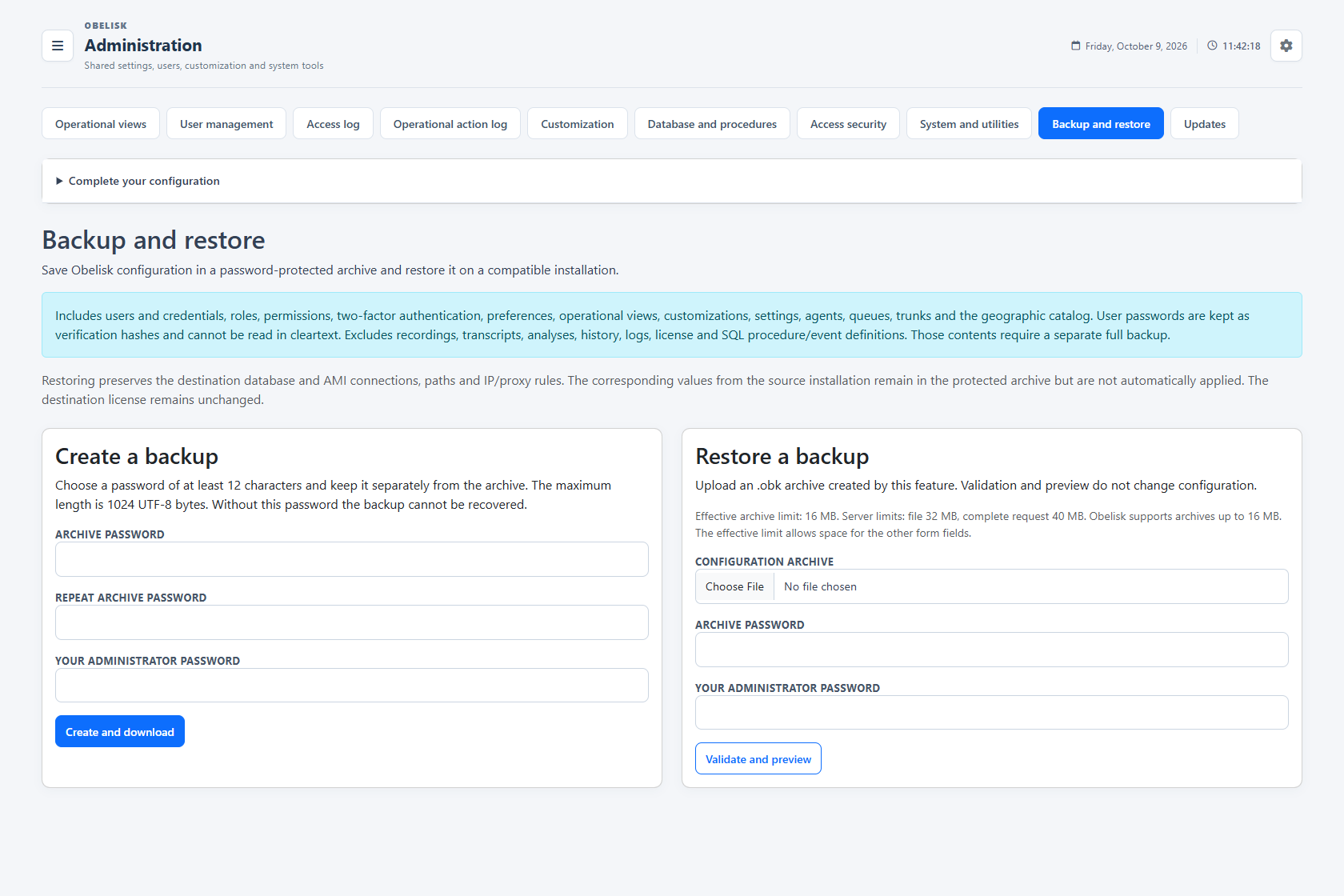This screenshot has height=896, width=1344.
Task: Switch to Access security tab
Action: (848, 123)
